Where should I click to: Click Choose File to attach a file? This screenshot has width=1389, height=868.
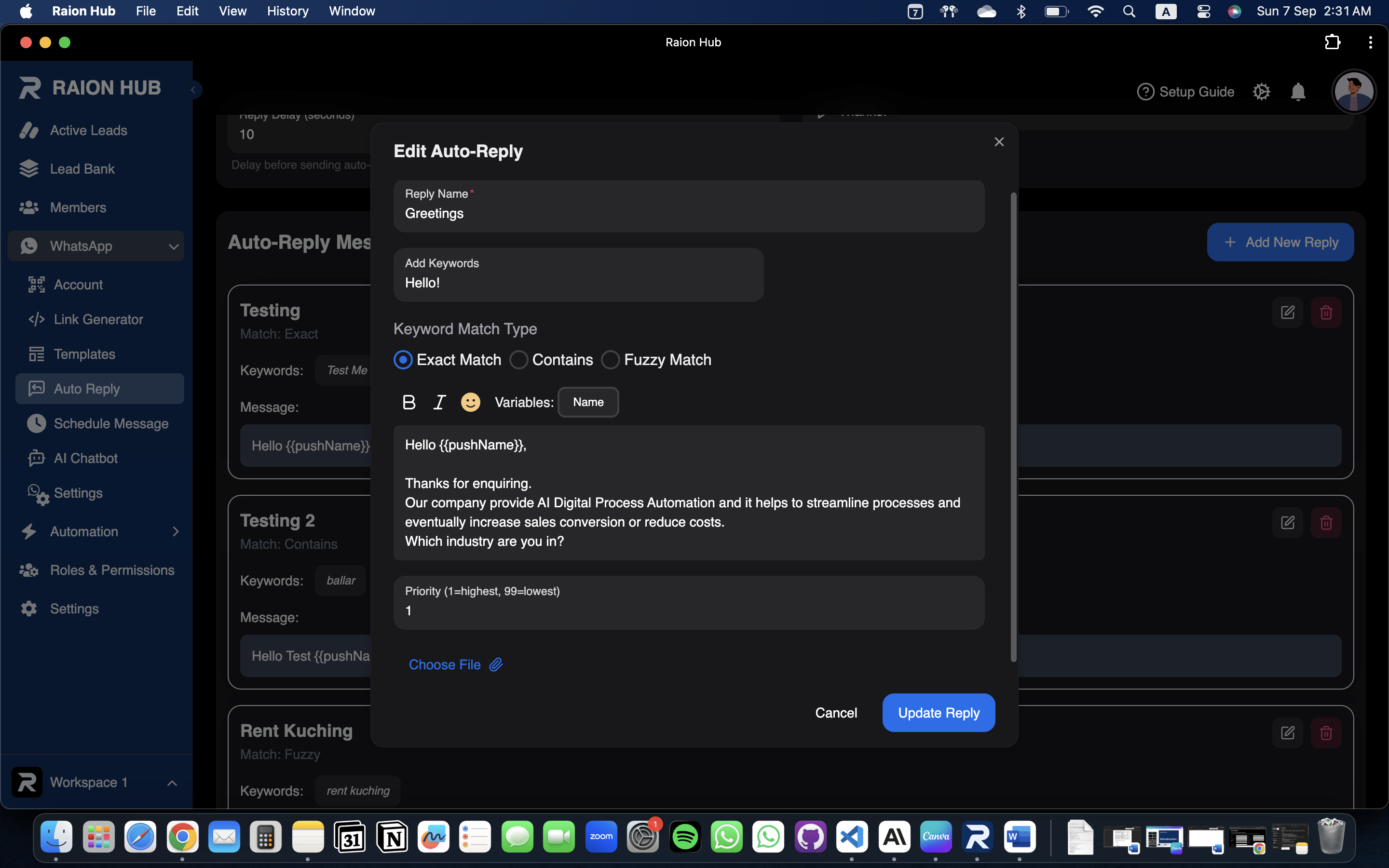click(456, 665)
